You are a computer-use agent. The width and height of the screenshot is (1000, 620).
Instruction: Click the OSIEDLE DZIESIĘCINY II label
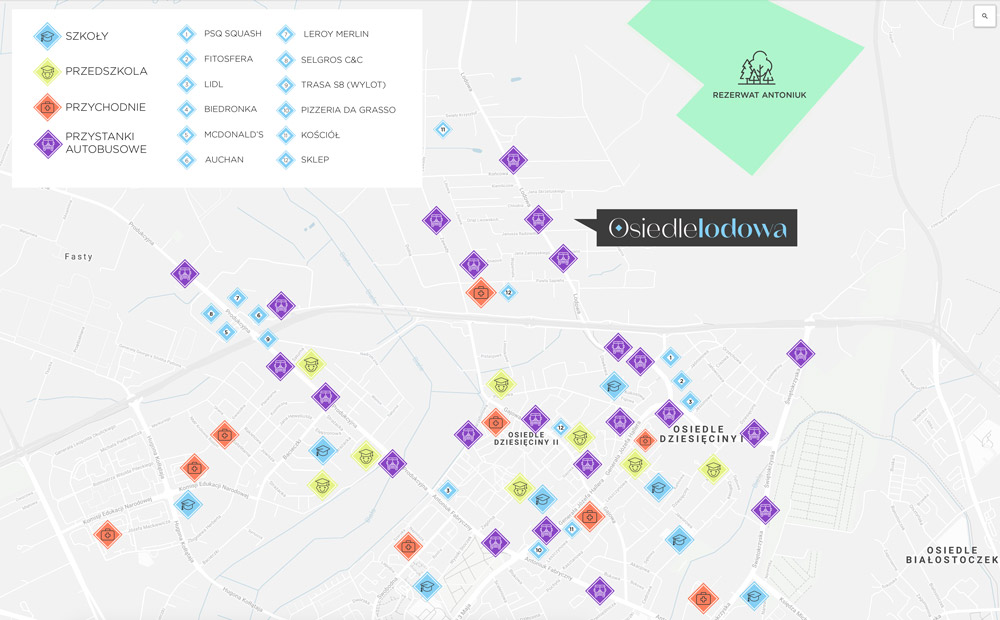coord(526,438)
